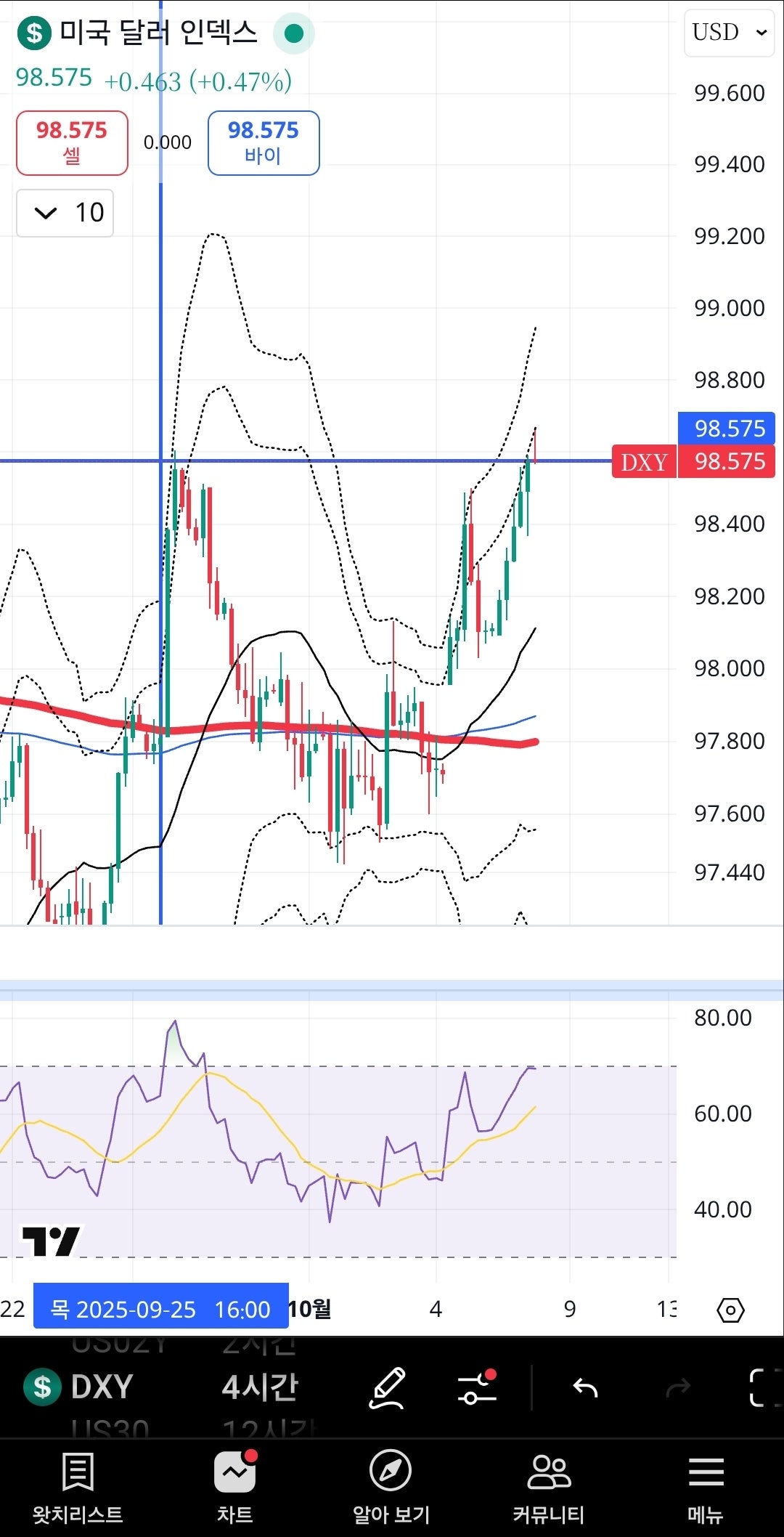Tap the 97.440 price scale label
The height and width of the screenshot is (1537, 784).
(x=729, y=872)
